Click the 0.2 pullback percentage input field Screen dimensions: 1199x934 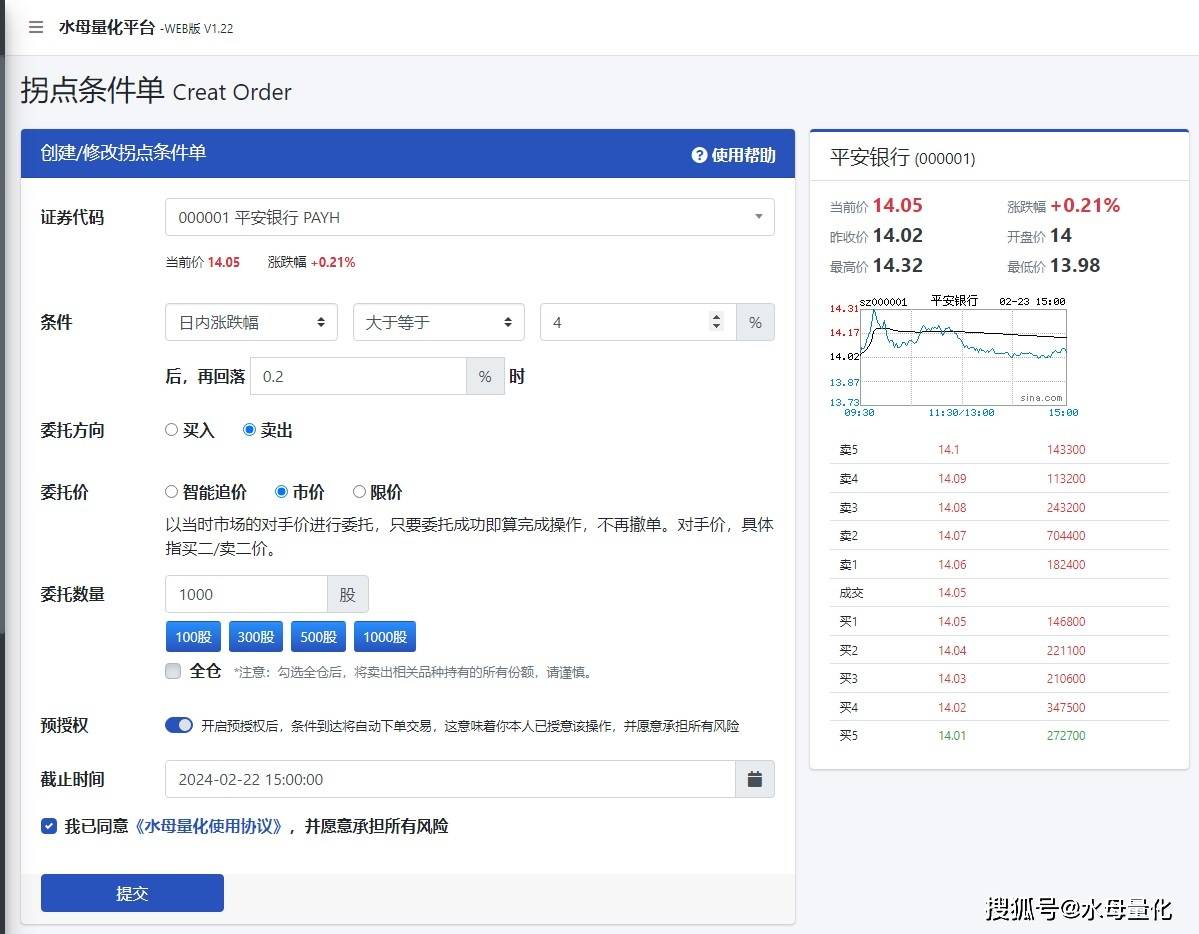click(358, 376)
